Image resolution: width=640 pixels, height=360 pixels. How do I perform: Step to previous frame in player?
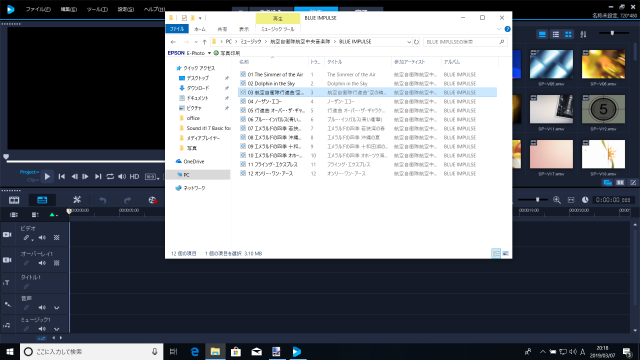(74, 176)
